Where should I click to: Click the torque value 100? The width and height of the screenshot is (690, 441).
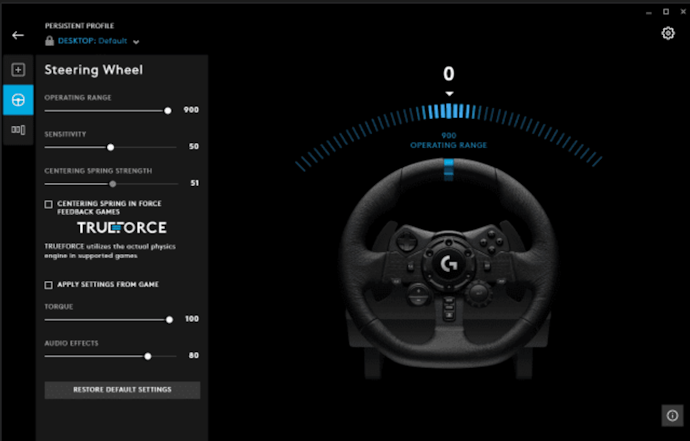(x=192, y=319)
